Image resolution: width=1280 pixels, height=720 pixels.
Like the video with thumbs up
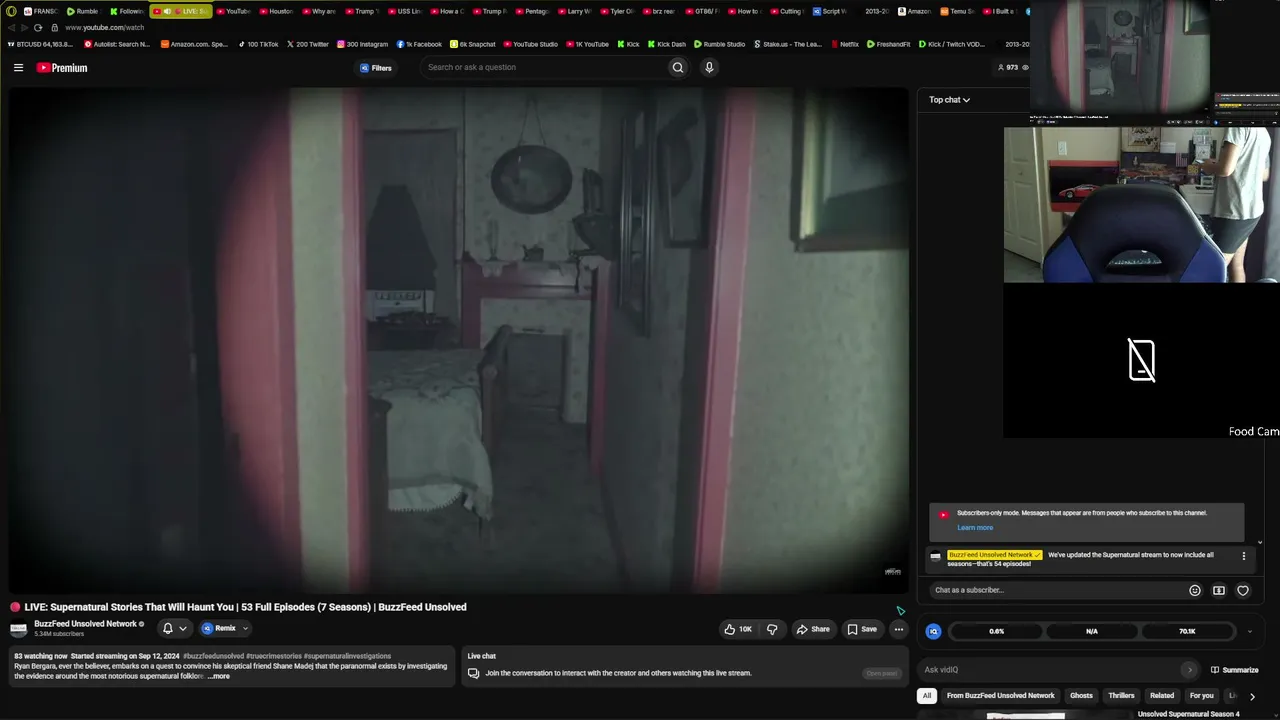pos(738,629)
